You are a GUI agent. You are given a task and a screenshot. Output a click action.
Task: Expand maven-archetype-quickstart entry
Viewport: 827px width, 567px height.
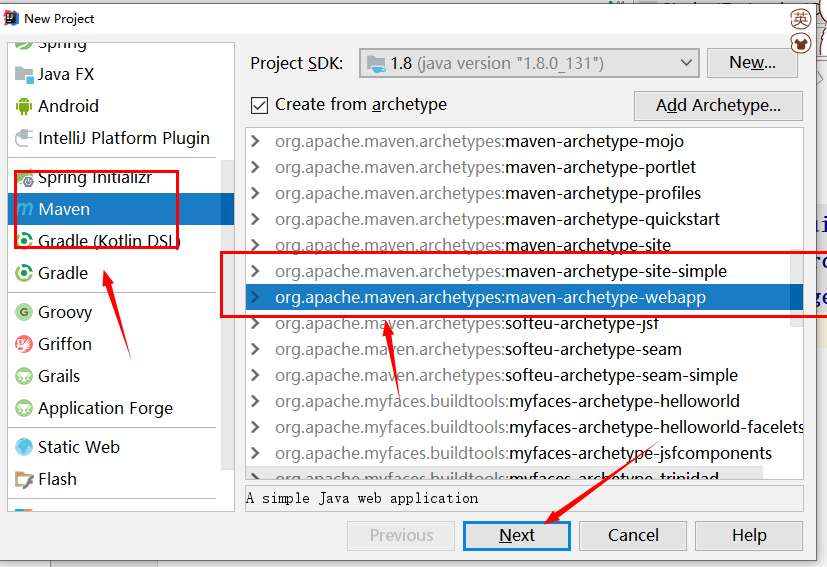(x=256, y=219)
